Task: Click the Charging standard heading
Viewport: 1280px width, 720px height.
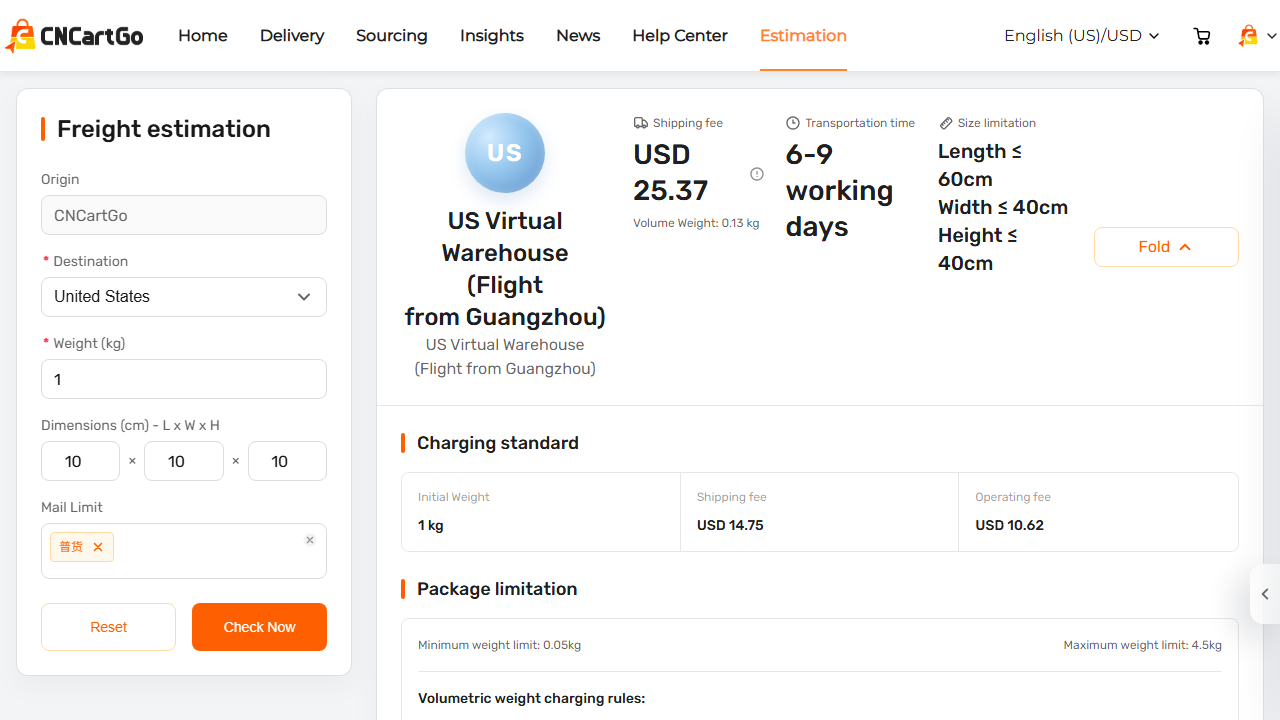Action: pos(498,443)
